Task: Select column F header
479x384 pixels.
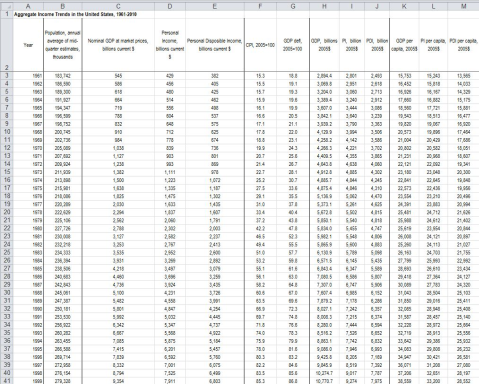Action: pyautogui.click(x=260, y=7)
